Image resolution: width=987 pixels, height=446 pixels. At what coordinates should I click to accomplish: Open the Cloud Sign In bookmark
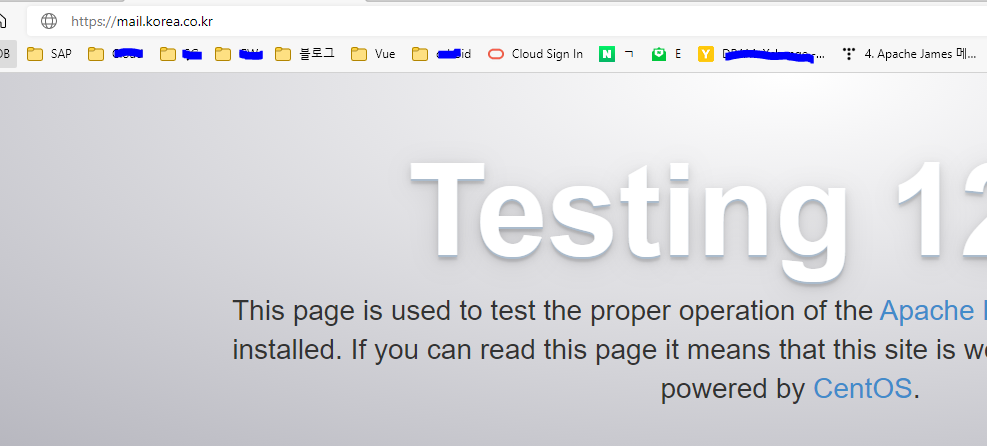[x=536, y=54]
